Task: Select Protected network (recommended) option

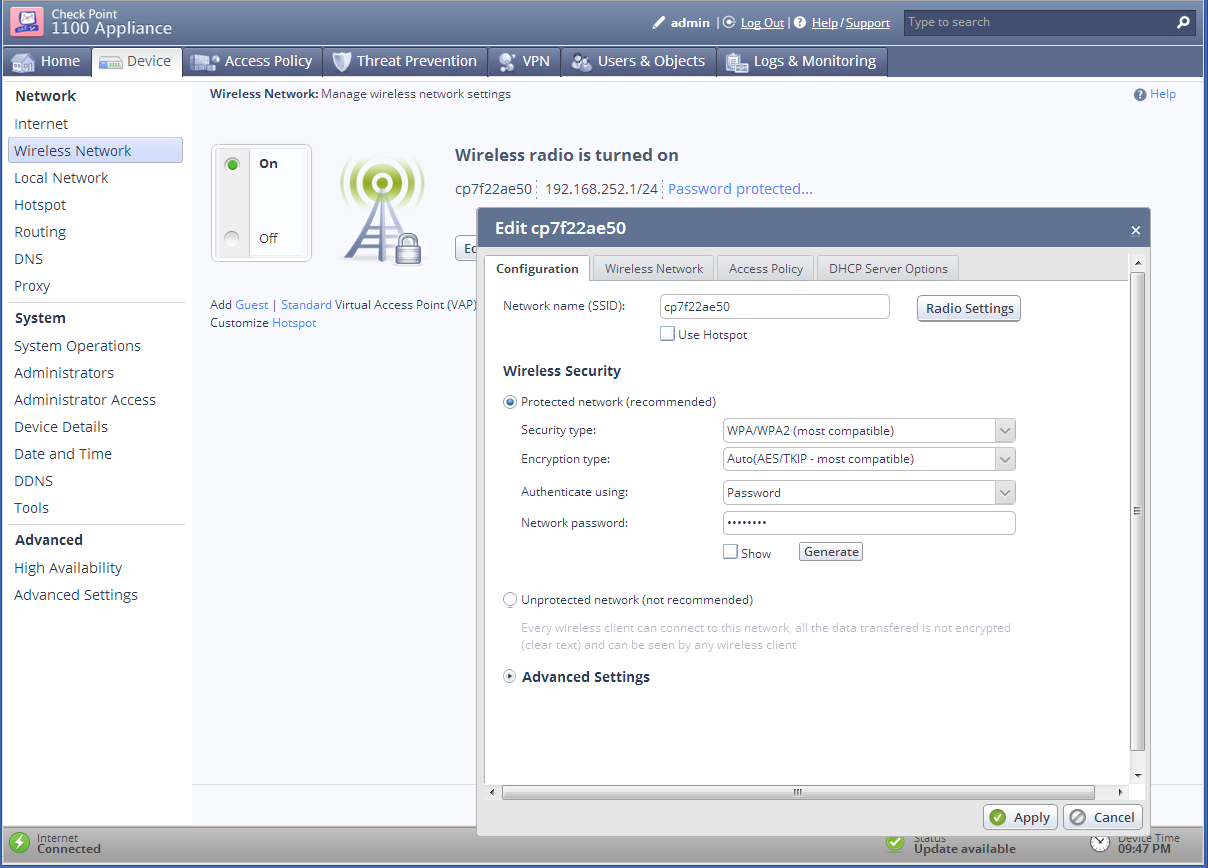Action: 510,402
